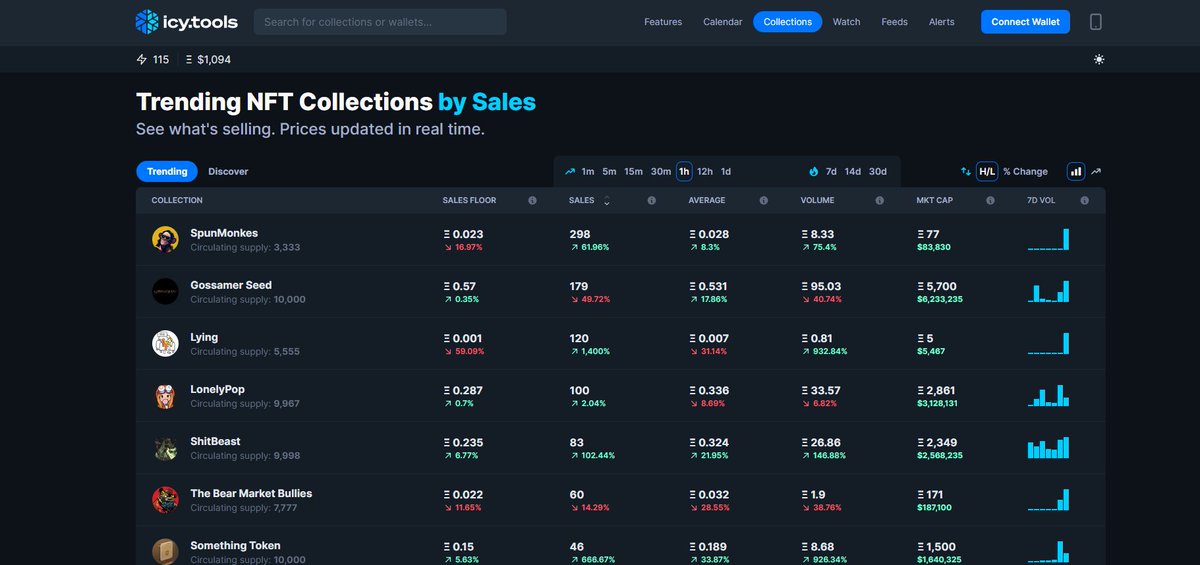Select 1h timeframe

[x=684, y=172]
